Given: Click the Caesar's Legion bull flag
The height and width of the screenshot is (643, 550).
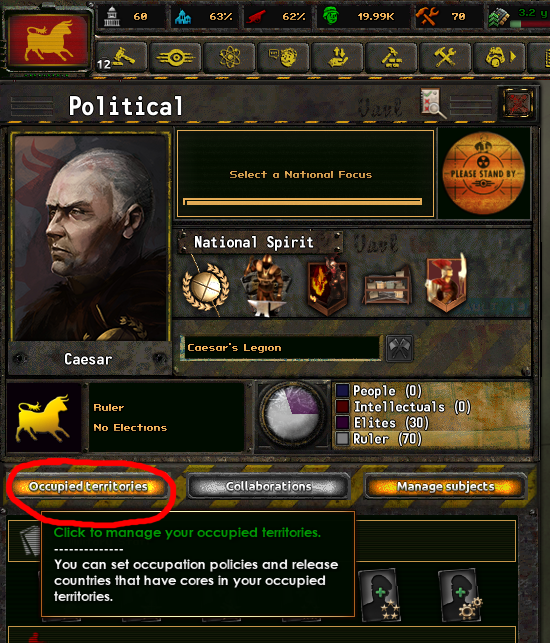Looking at the screenshot, I should click(49, 41).
